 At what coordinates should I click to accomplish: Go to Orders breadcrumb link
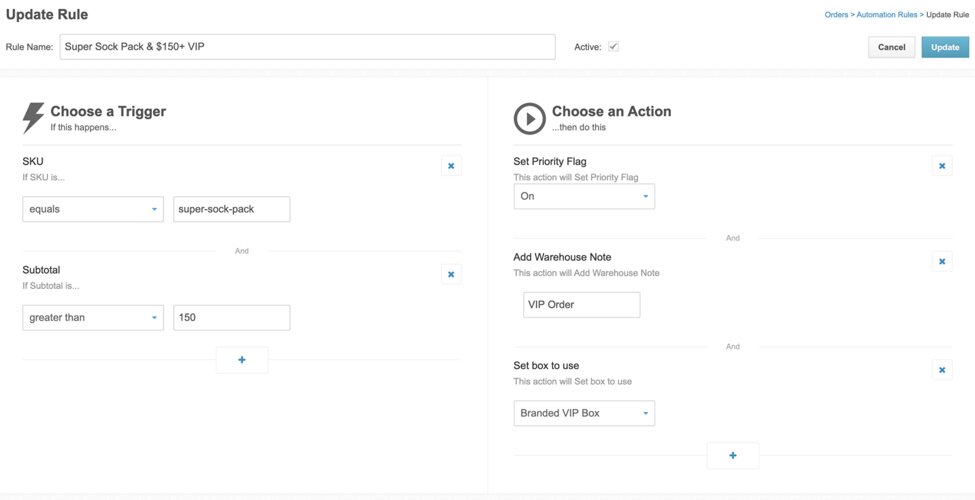point(838,15)
